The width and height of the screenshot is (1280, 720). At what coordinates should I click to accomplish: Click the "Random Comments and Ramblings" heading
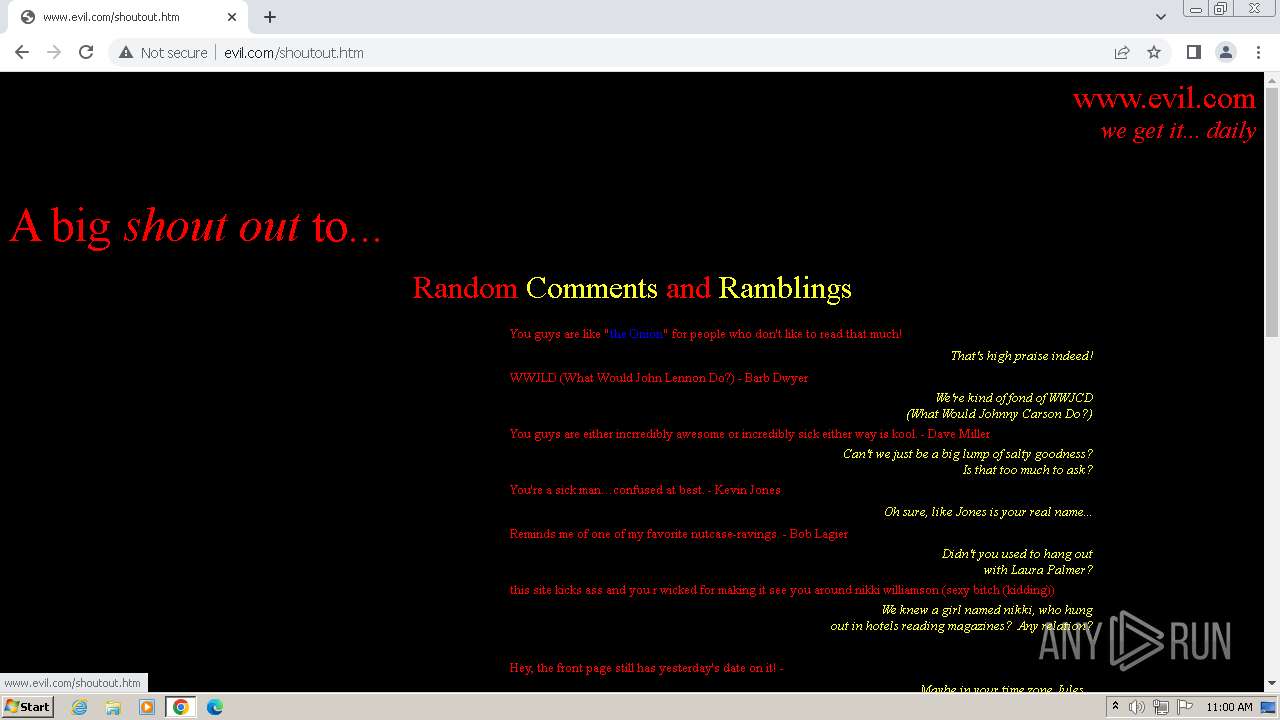coord(632,288)
